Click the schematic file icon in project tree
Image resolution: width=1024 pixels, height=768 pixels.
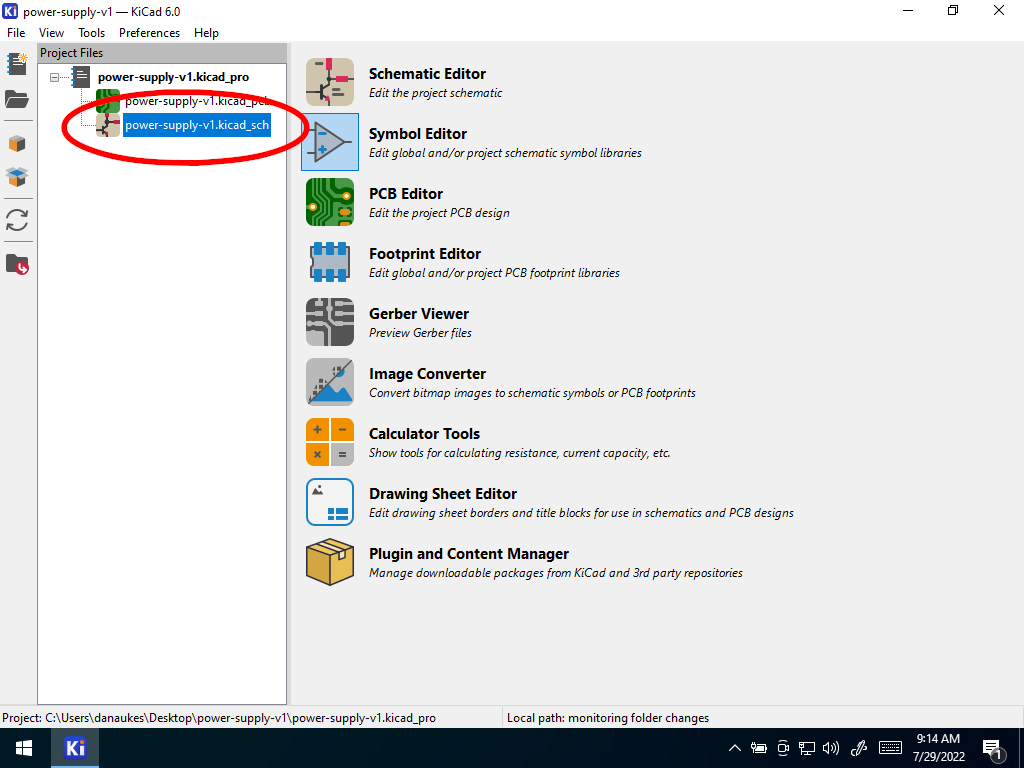108,125
